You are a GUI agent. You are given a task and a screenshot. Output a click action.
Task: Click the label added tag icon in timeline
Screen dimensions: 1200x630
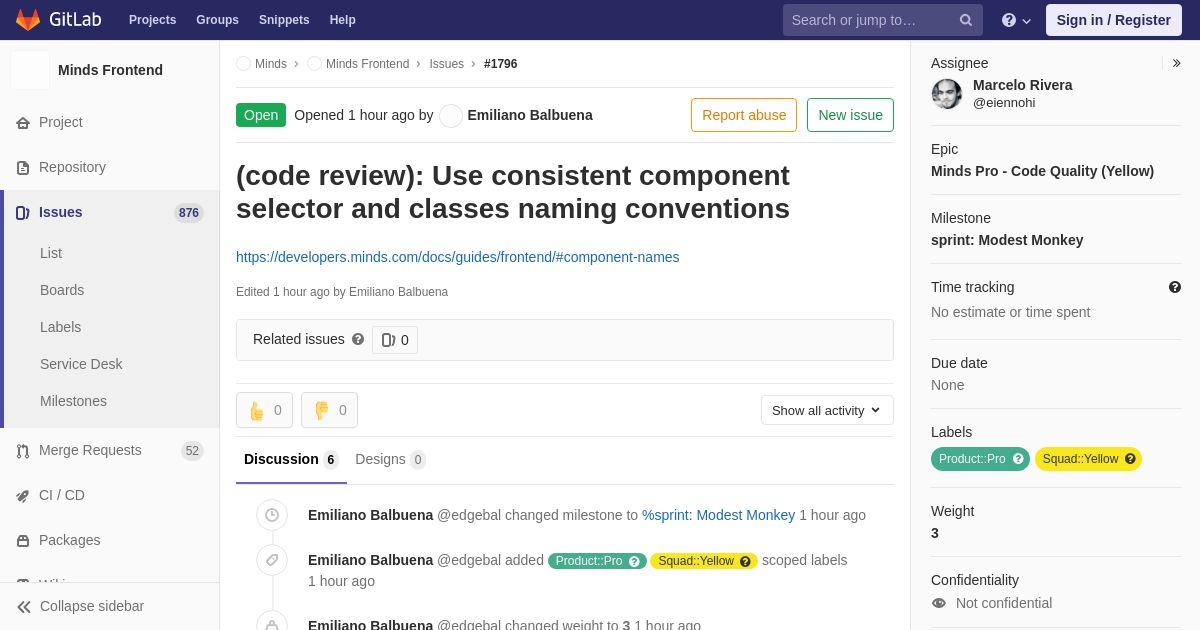(272, 560)
